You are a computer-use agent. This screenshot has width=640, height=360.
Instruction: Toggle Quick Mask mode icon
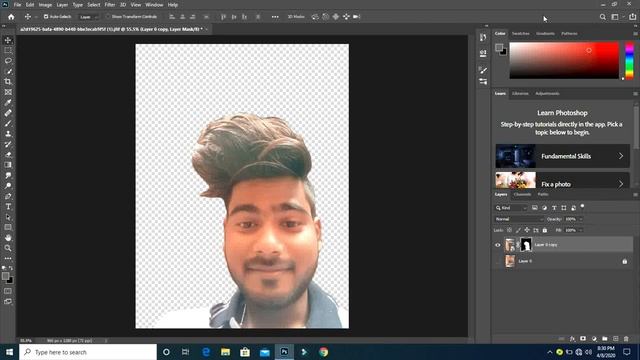pyautogui.click(x=8, y=291)
